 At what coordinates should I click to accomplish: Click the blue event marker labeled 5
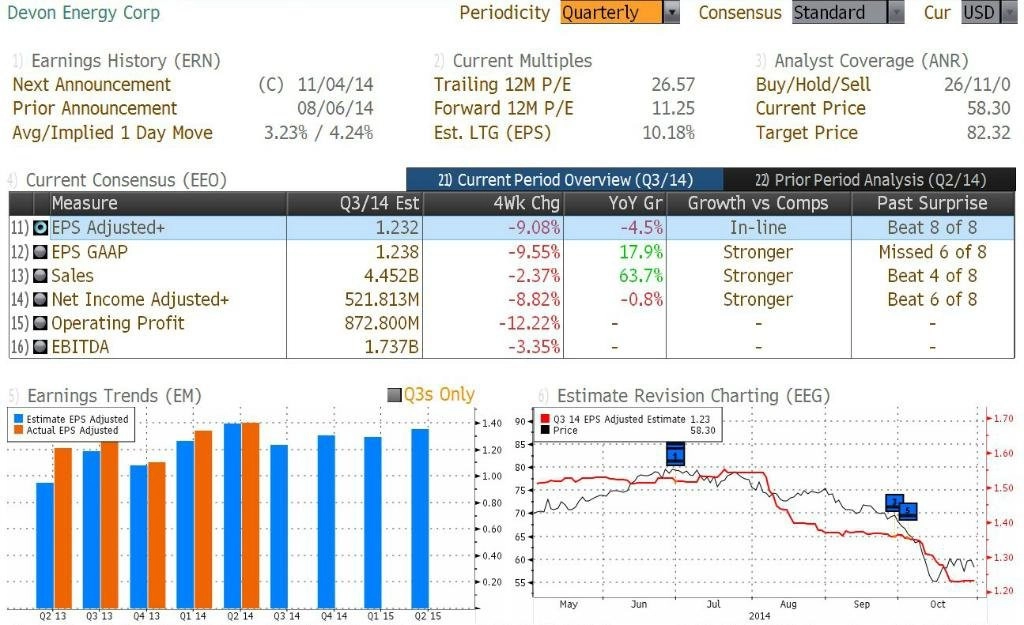(908, 511)
